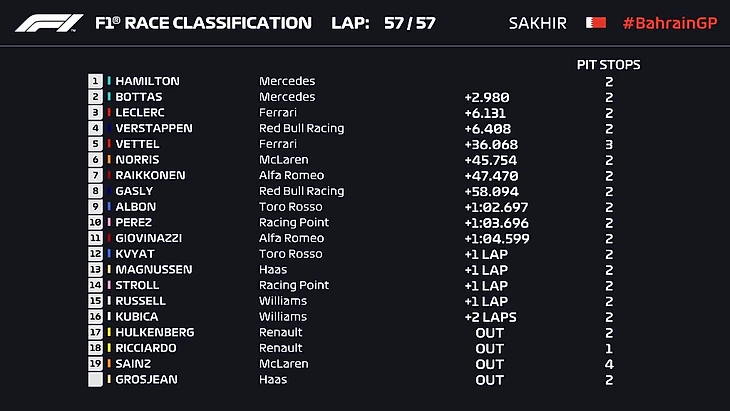730x411 pixels.
Task: Click the position 5 box beside Vettel
Action: tap(96, 144)
